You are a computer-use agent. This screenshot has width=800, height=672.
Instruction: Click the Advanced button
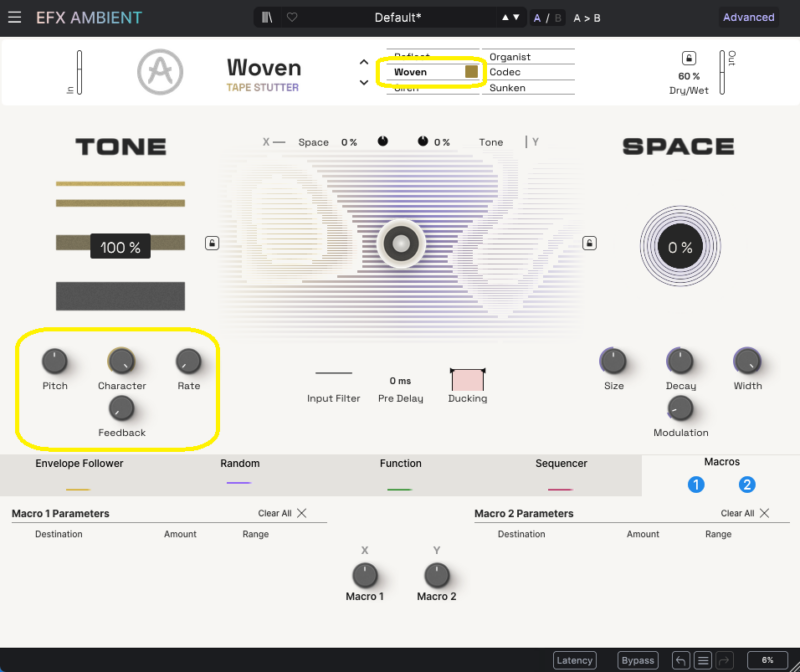pyautogui.click(x=748, y=17)
